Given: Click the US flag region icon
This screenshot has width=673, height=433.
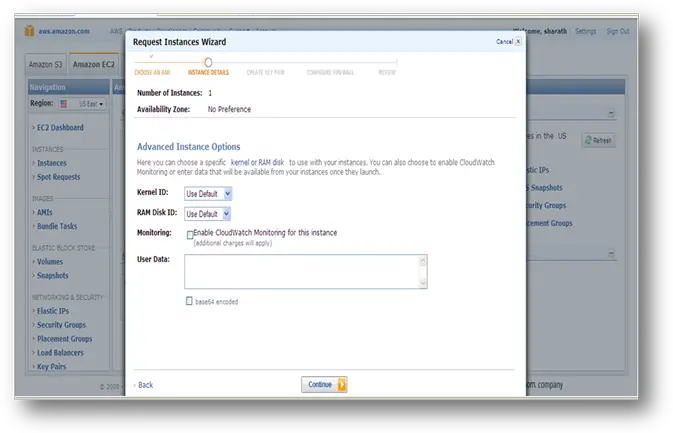Looking at the screenshot, I should 64,104.
